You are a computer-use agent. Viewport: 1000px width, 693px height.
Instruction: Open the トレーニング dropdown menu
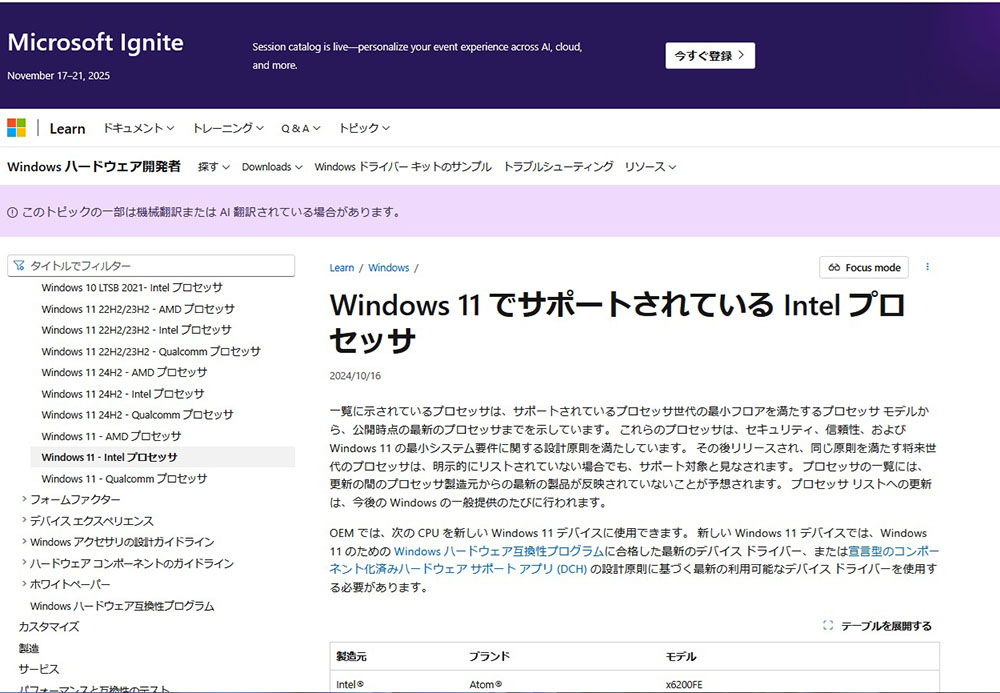228,128
